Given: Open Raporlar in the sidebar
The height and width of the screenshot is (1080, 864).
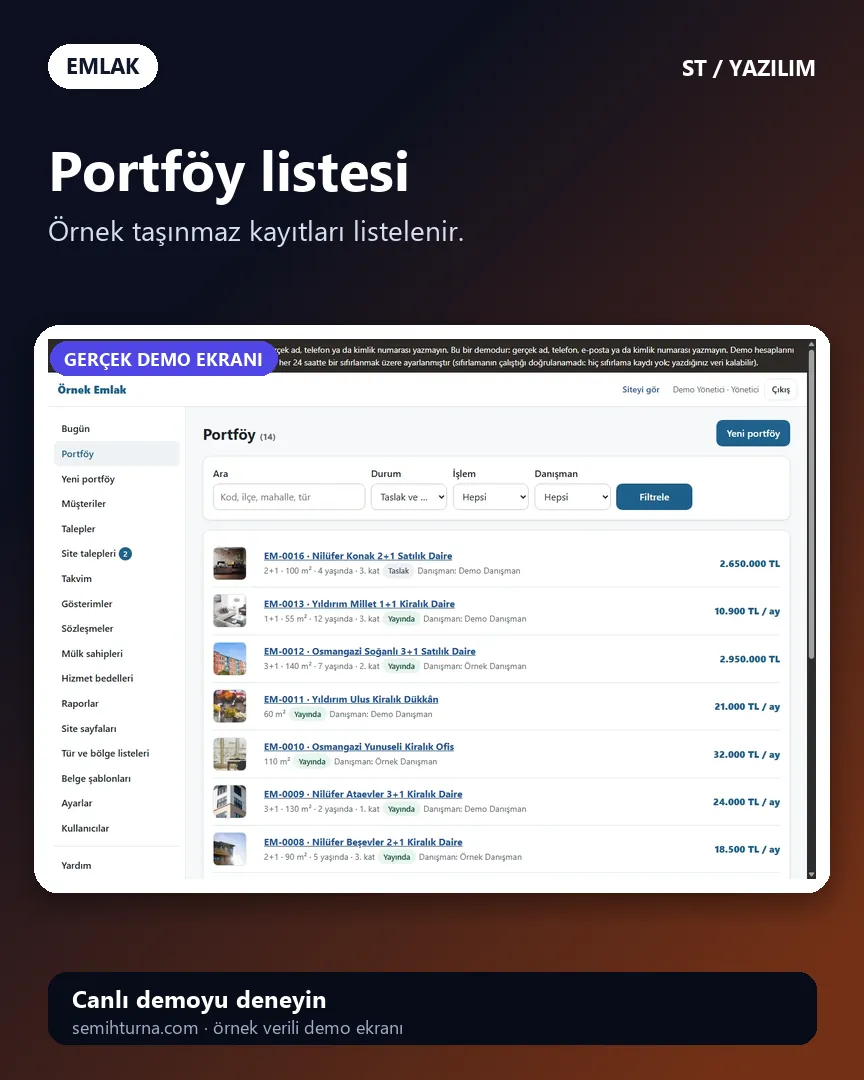Looking at the screenshot, I should [79, 703].
